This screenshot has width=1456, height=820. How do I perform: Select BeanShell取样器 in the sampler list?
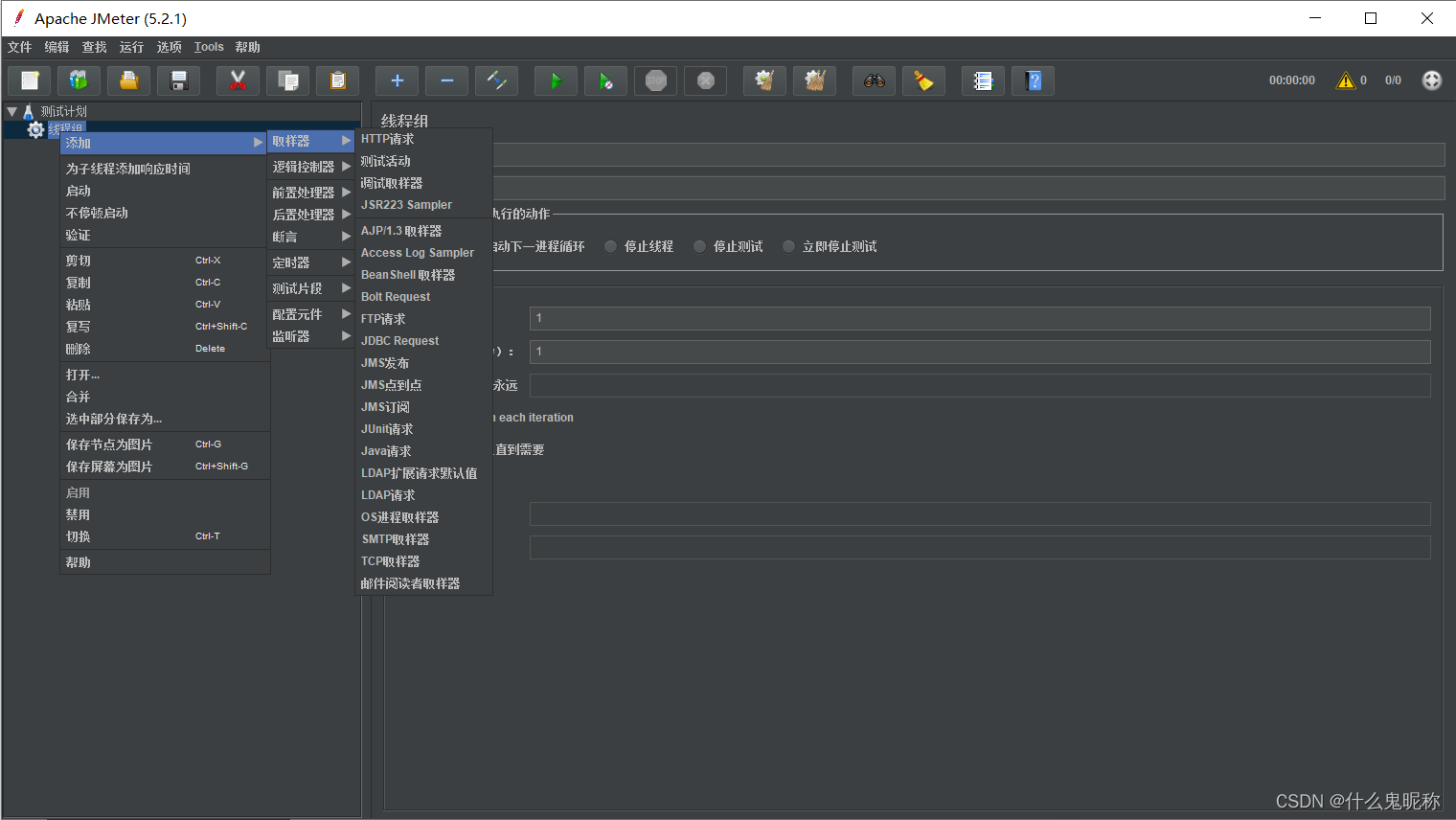click(423, 275)
